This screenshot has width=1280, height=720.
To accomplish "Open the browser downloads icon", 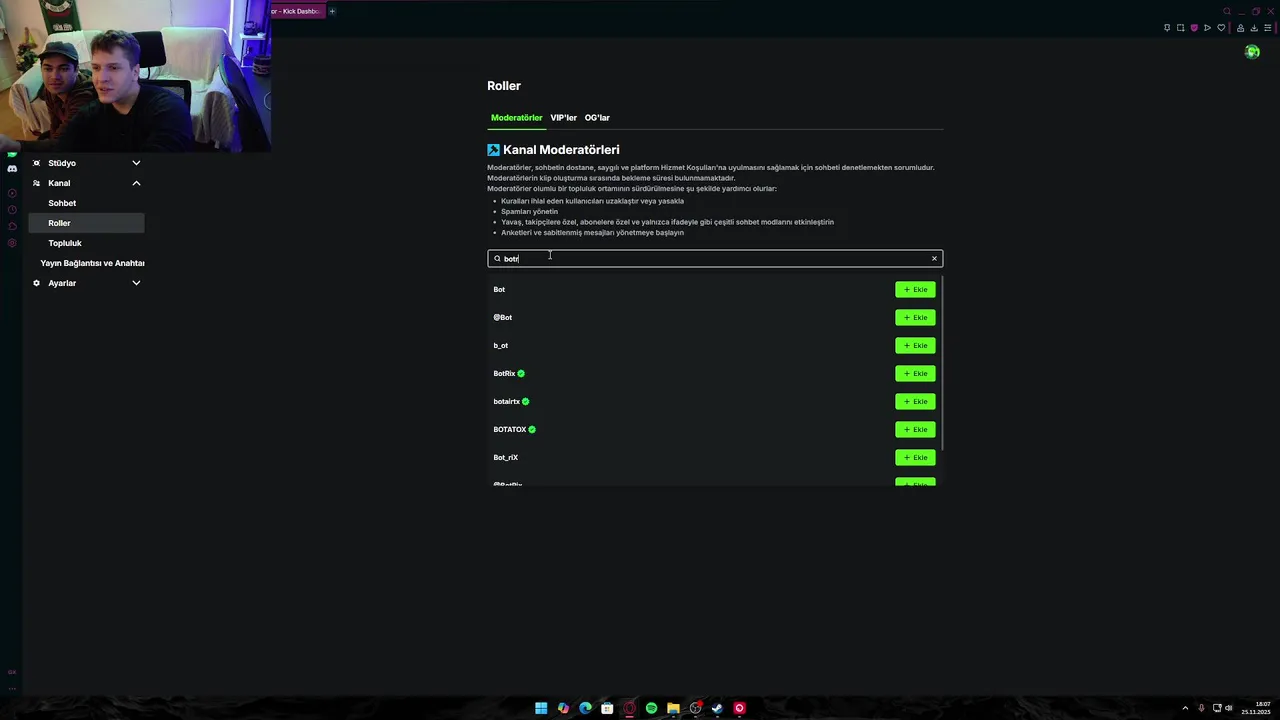I will pyautogui.click(x=1254, y=28).
